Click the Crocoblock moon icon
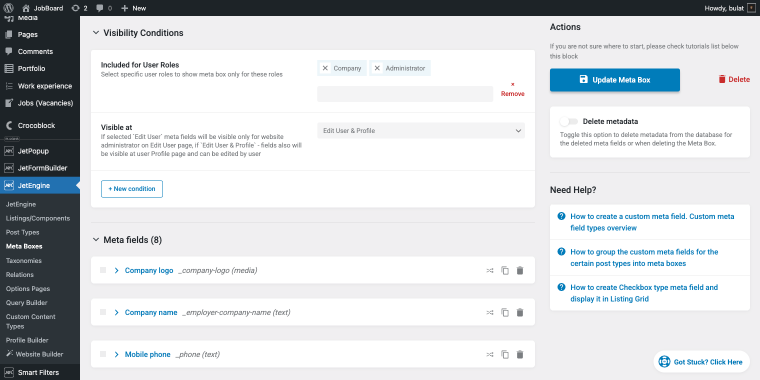This screenshot has height=380, width=760. click(9, 126)
